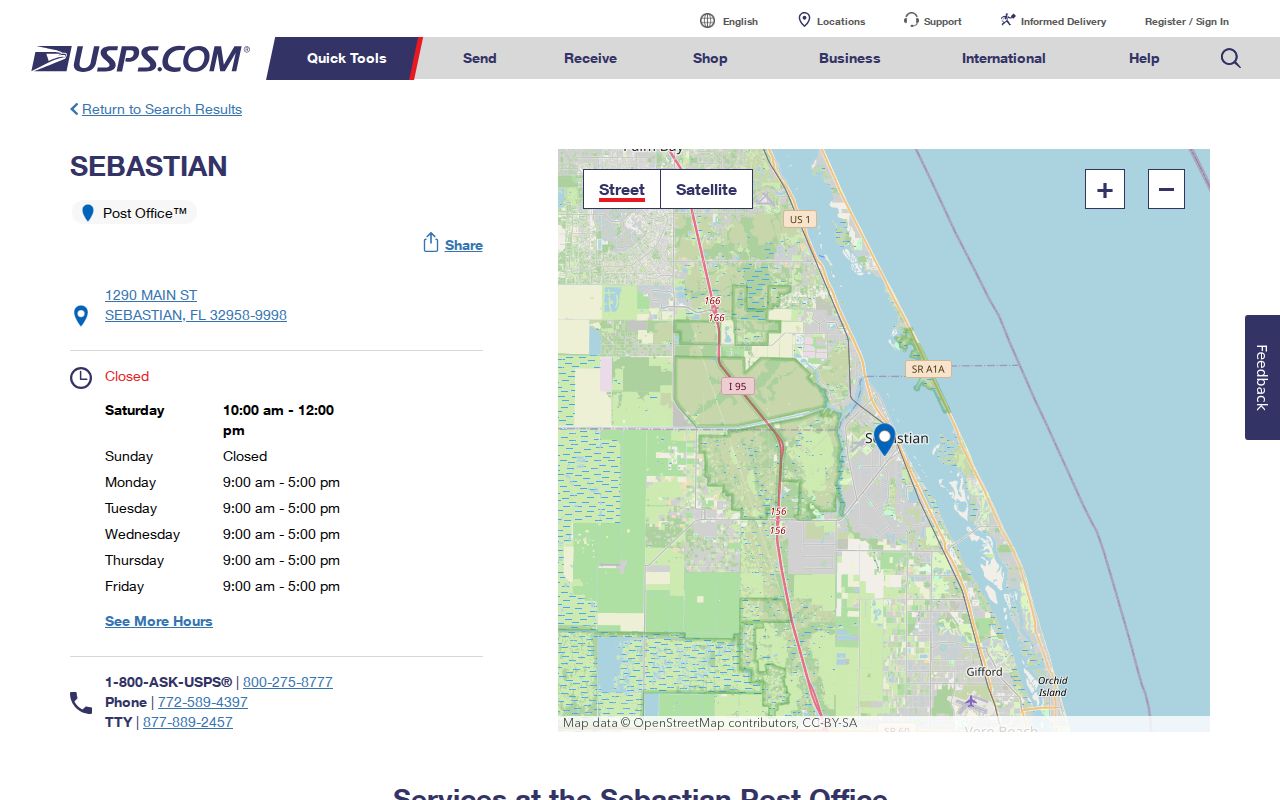Open the Shop menu
Screen dimensions: 1280x800
pyautogui.click(x=710, y=58)
